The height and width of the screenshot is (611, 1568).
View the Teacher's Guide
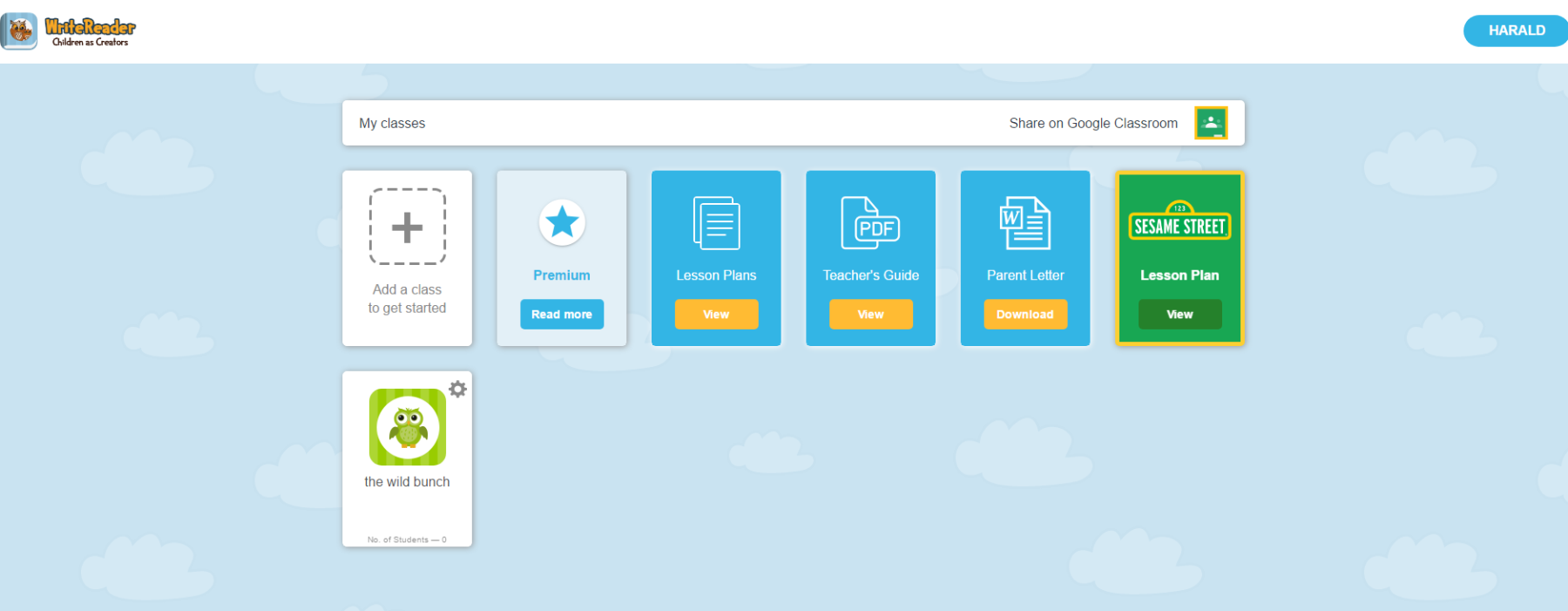point(870,315)
